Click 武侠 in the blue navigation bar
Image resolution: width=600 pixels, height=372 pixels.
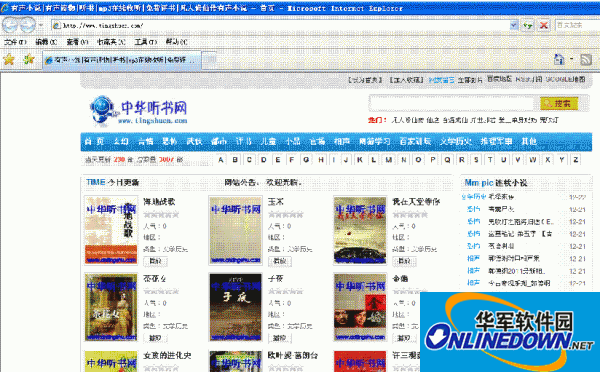(194, 141)
